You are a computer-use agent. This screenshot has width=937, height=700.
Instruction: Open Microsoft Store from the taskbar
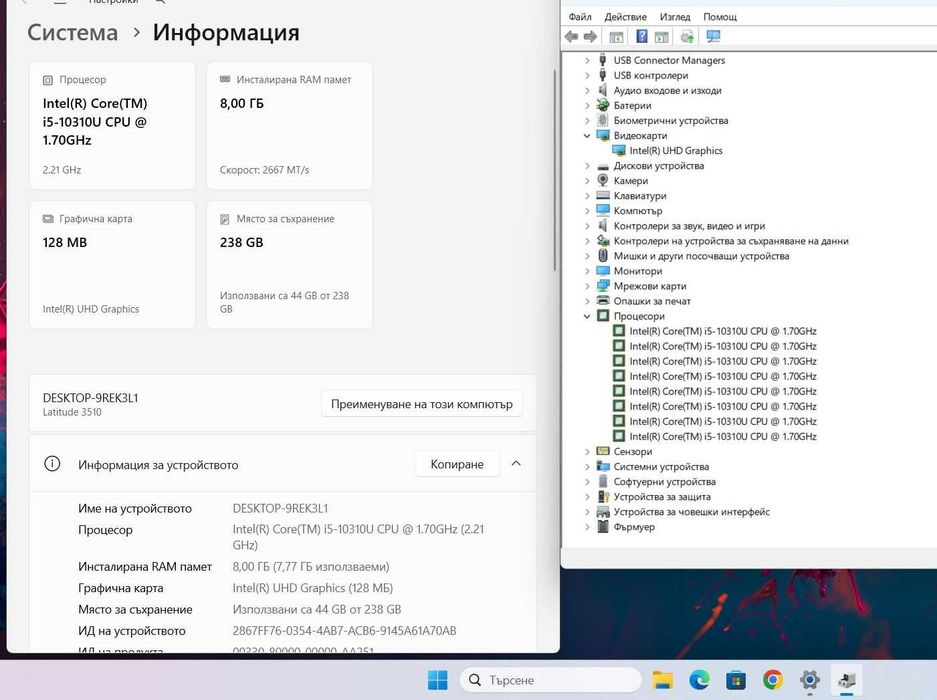(736, 680)
